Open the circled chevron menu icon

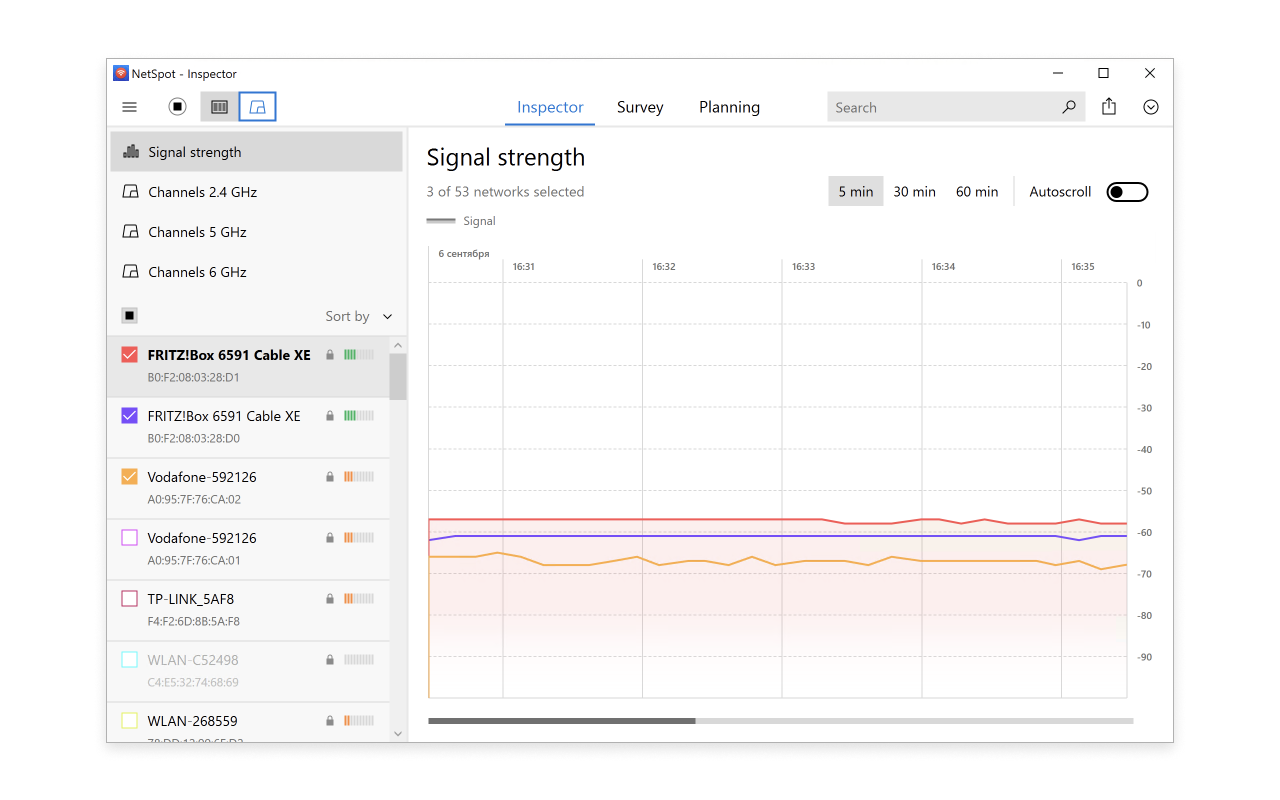[1151, 107]
